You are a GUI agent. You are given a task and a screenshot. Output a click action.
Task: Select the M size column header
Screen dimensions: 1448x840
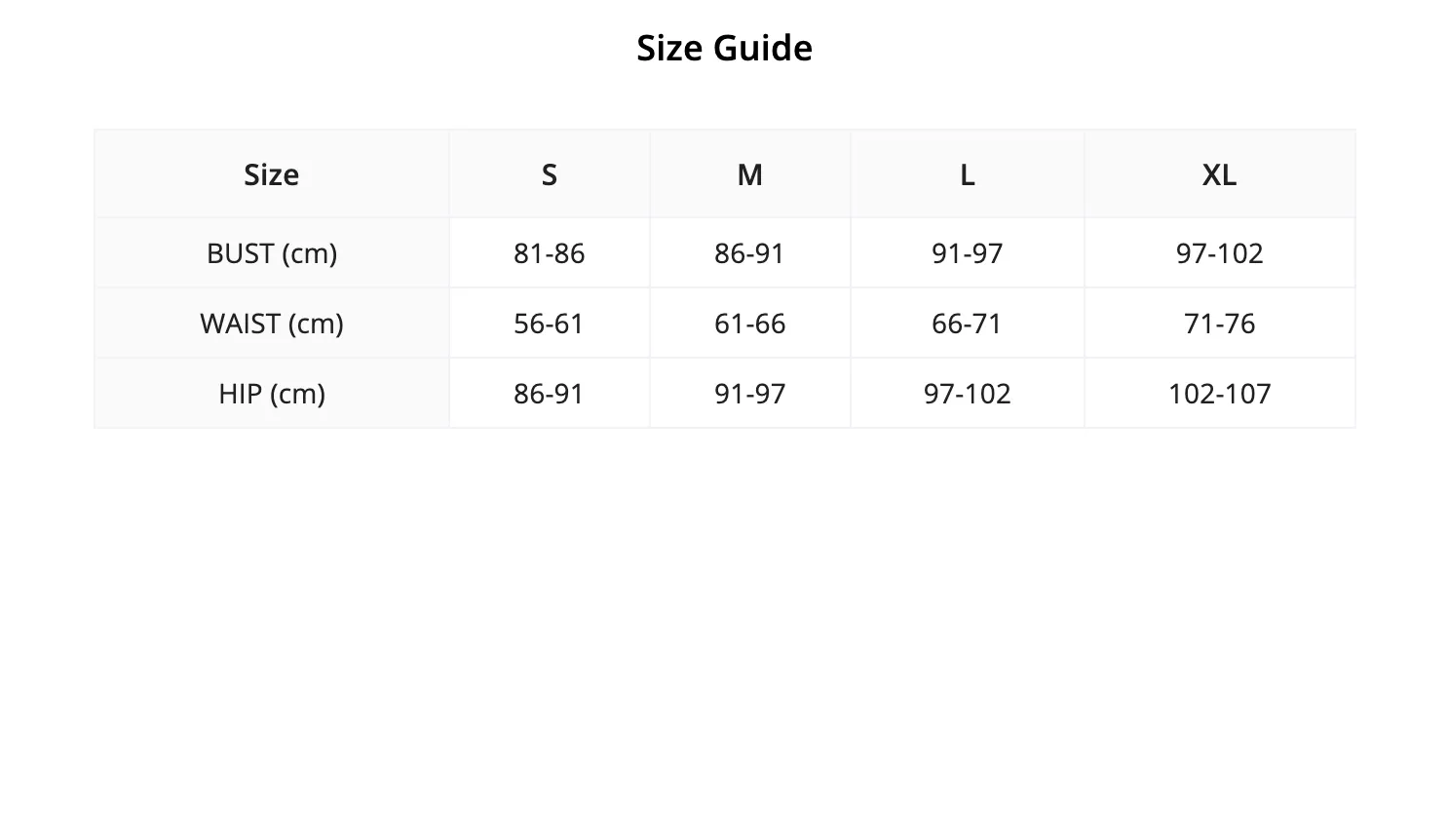click(749, 174)
